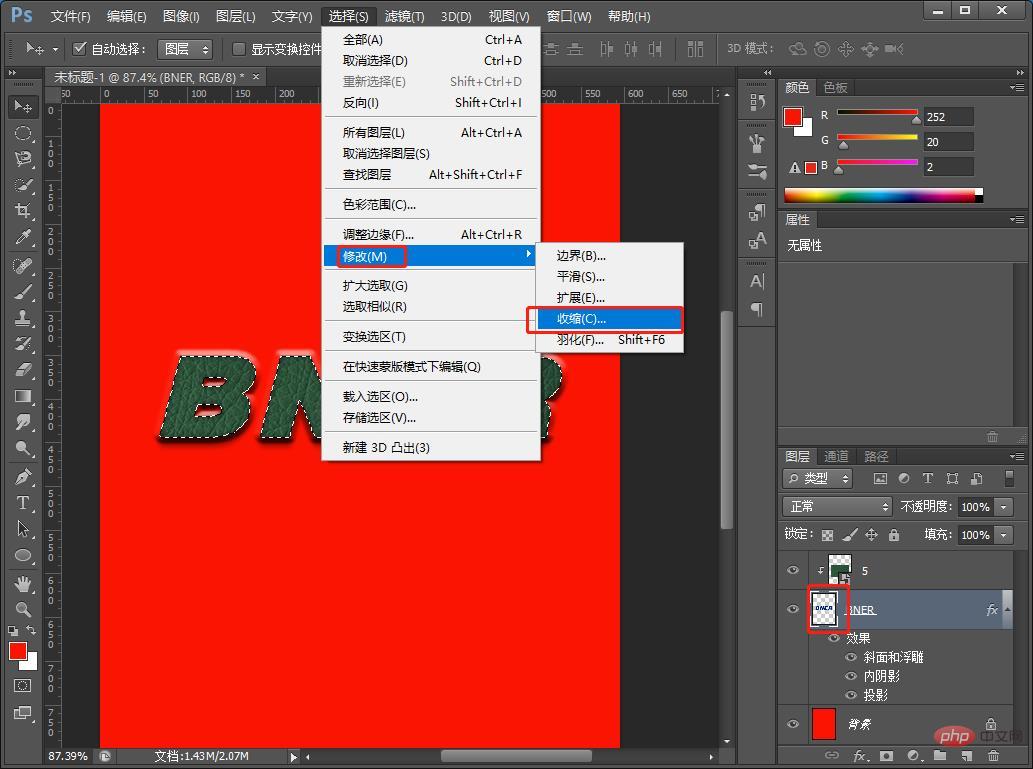The image size is (1033, 769).
Task: Toggle the 自动选择 checkbox
Action: tap(80, 48)
